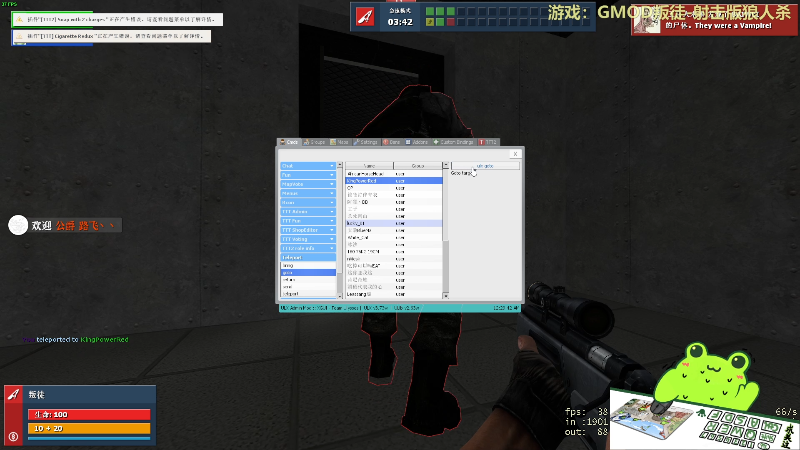Select the send command
Screen dimensions: 800x450
[308, 287]
